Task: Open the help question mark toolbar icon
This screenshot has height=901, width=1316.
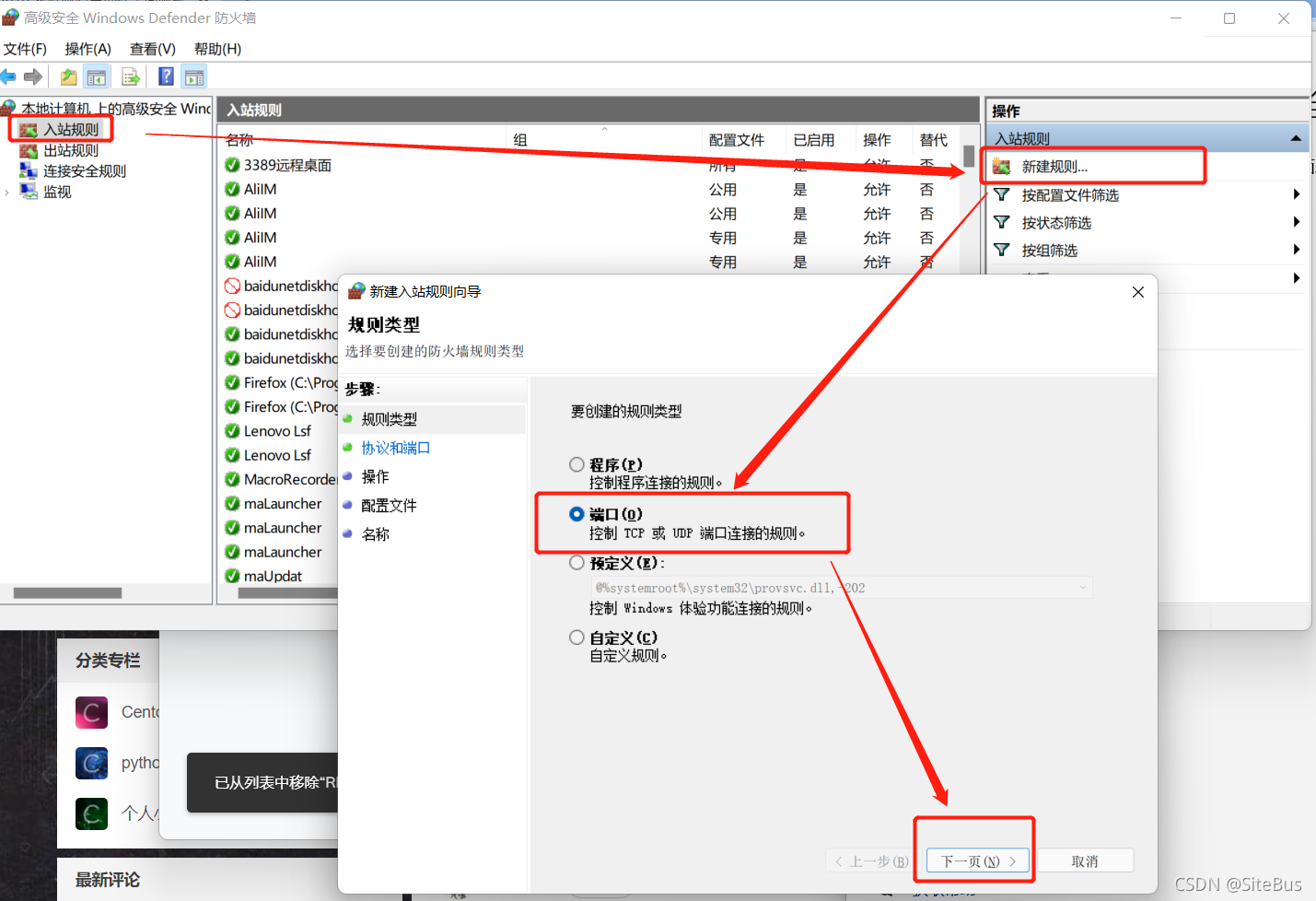Action: coord(166,76)
